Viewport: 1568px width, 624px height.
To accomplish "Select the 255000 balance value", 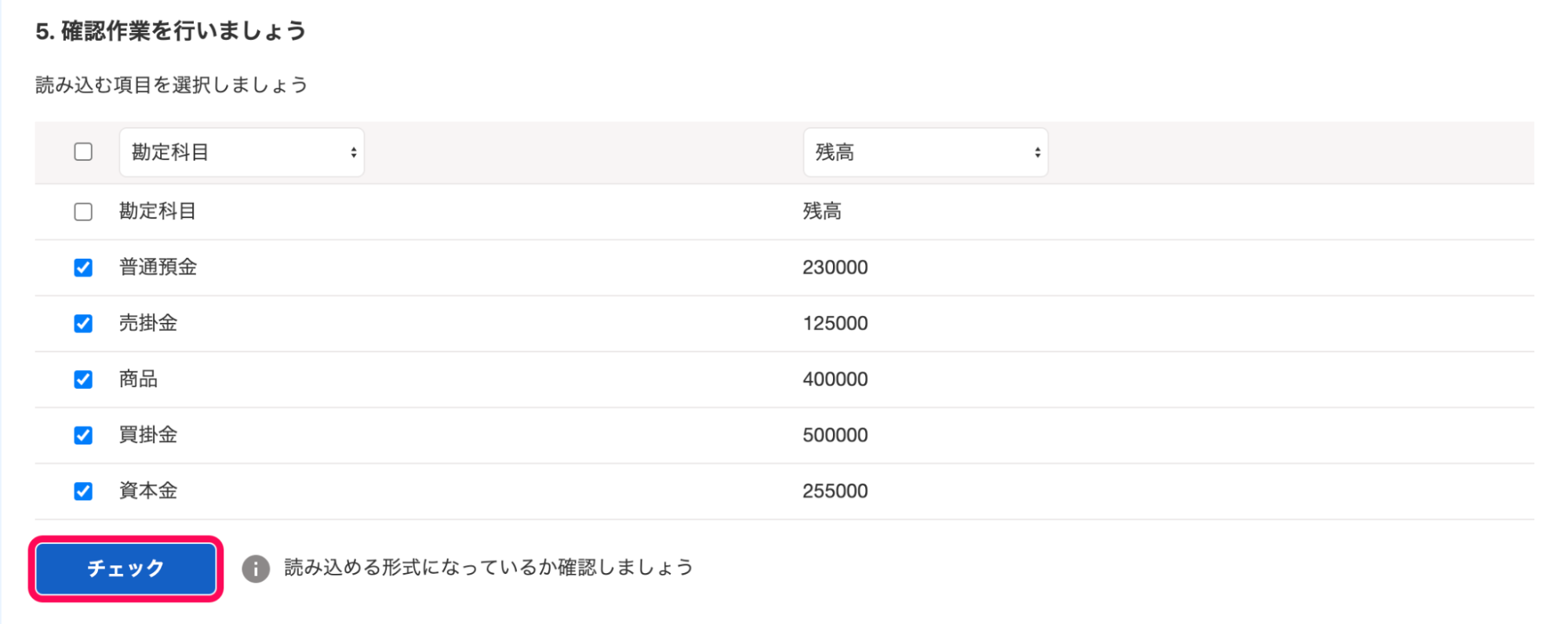I will 835,491.
